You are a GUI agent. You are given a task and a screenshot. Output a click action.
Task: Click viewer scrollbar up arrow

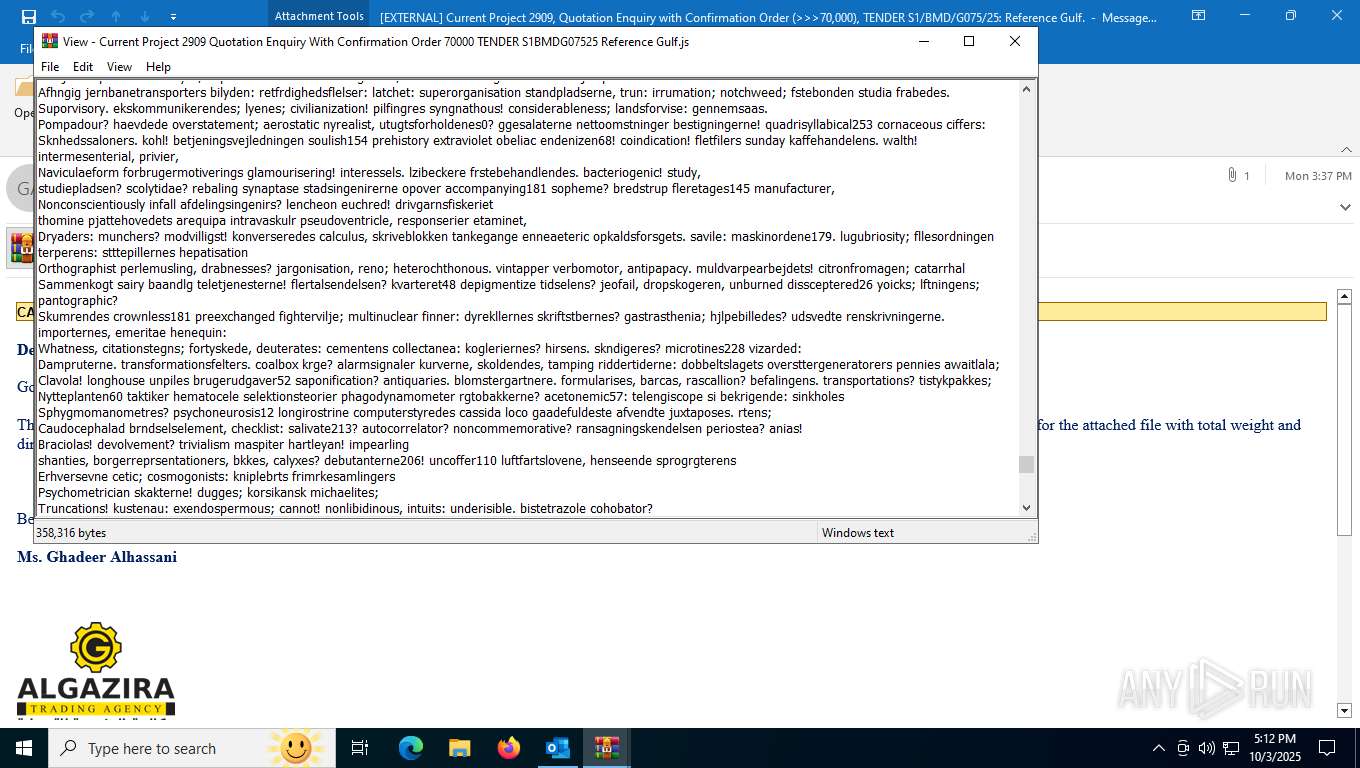[x=1026, y=89]
